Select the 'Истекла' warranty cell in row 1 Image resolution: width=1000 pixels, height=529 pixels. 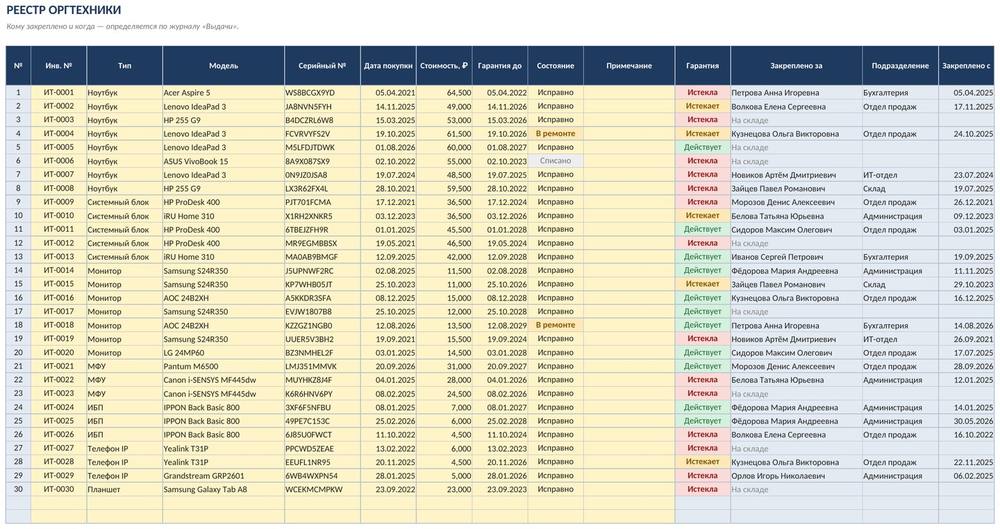pos(702,93)
